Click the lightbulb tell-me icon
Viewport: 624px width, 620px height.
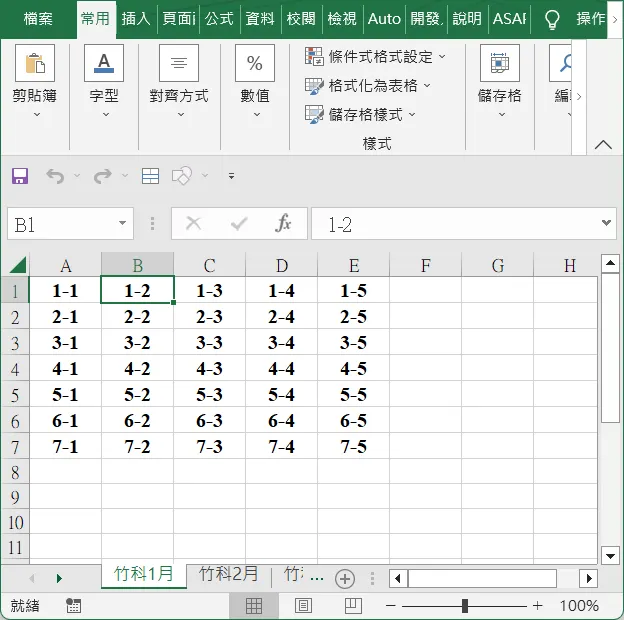click(552, 19)
